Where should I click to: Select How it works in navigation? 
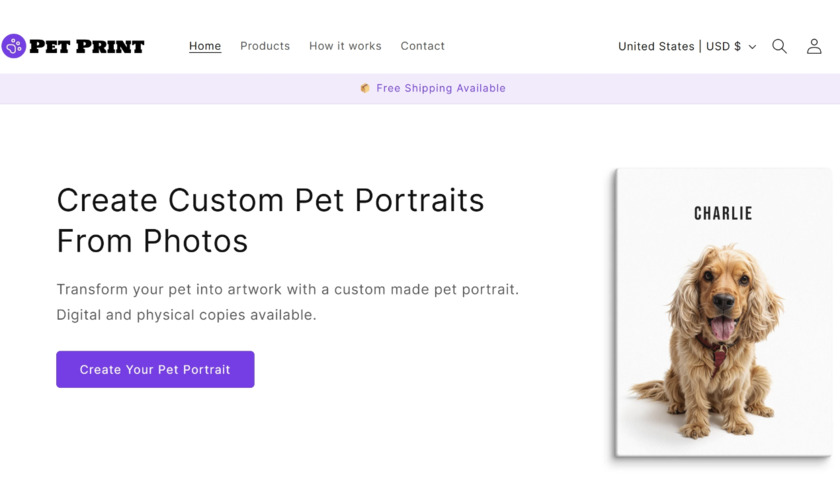pos(345,46)
